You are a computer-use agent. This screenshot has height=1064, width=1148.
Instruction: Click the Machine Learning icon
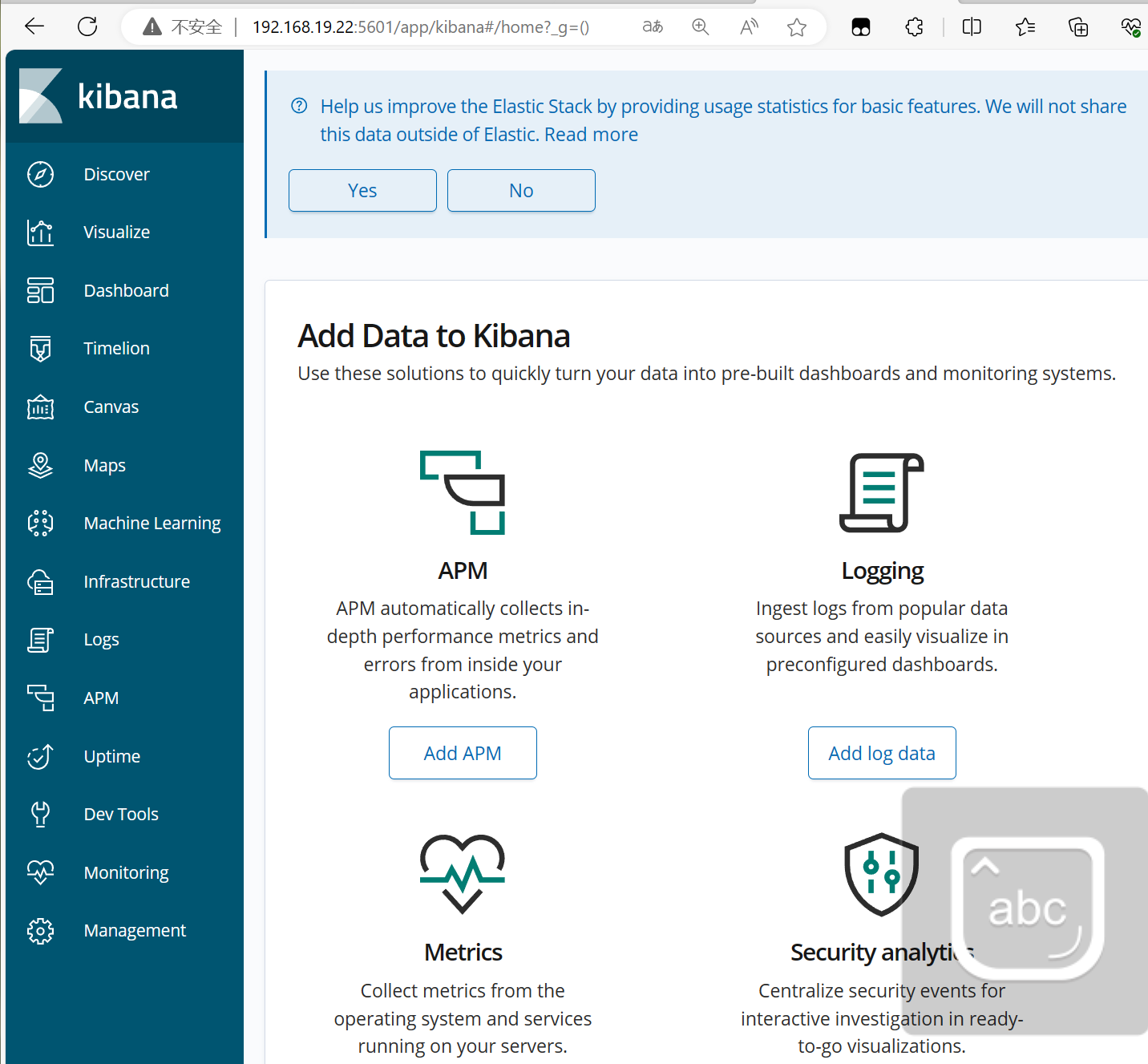(40, 523)
